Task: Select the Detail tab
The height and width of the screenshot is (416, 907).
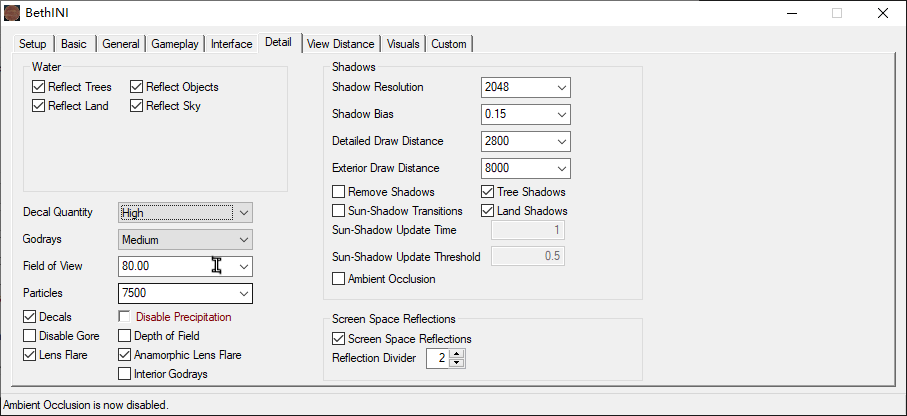Action: tap(278, 42)
